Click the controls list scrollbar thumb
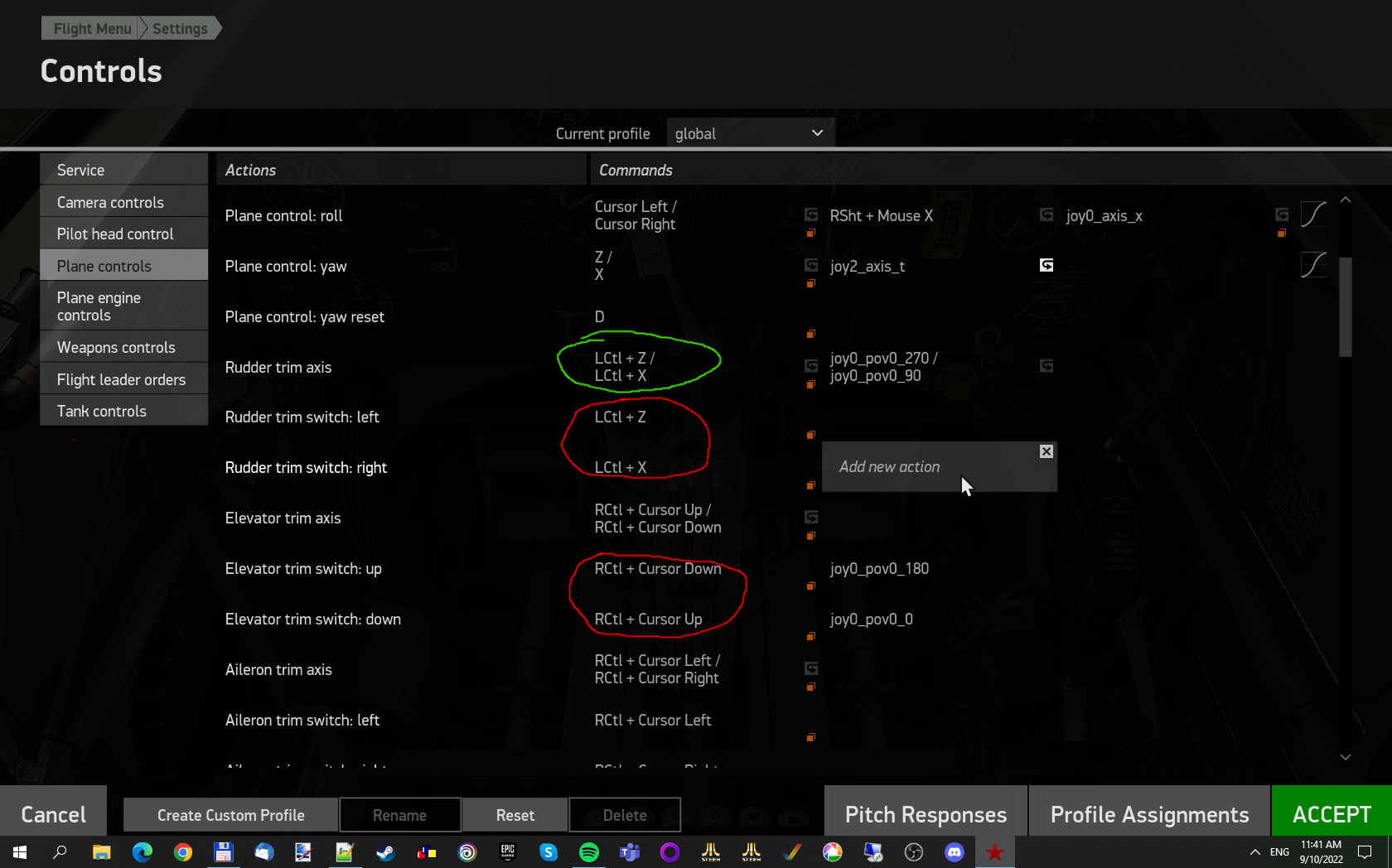Screen dimensions: 1392x868 (1346, 307)
